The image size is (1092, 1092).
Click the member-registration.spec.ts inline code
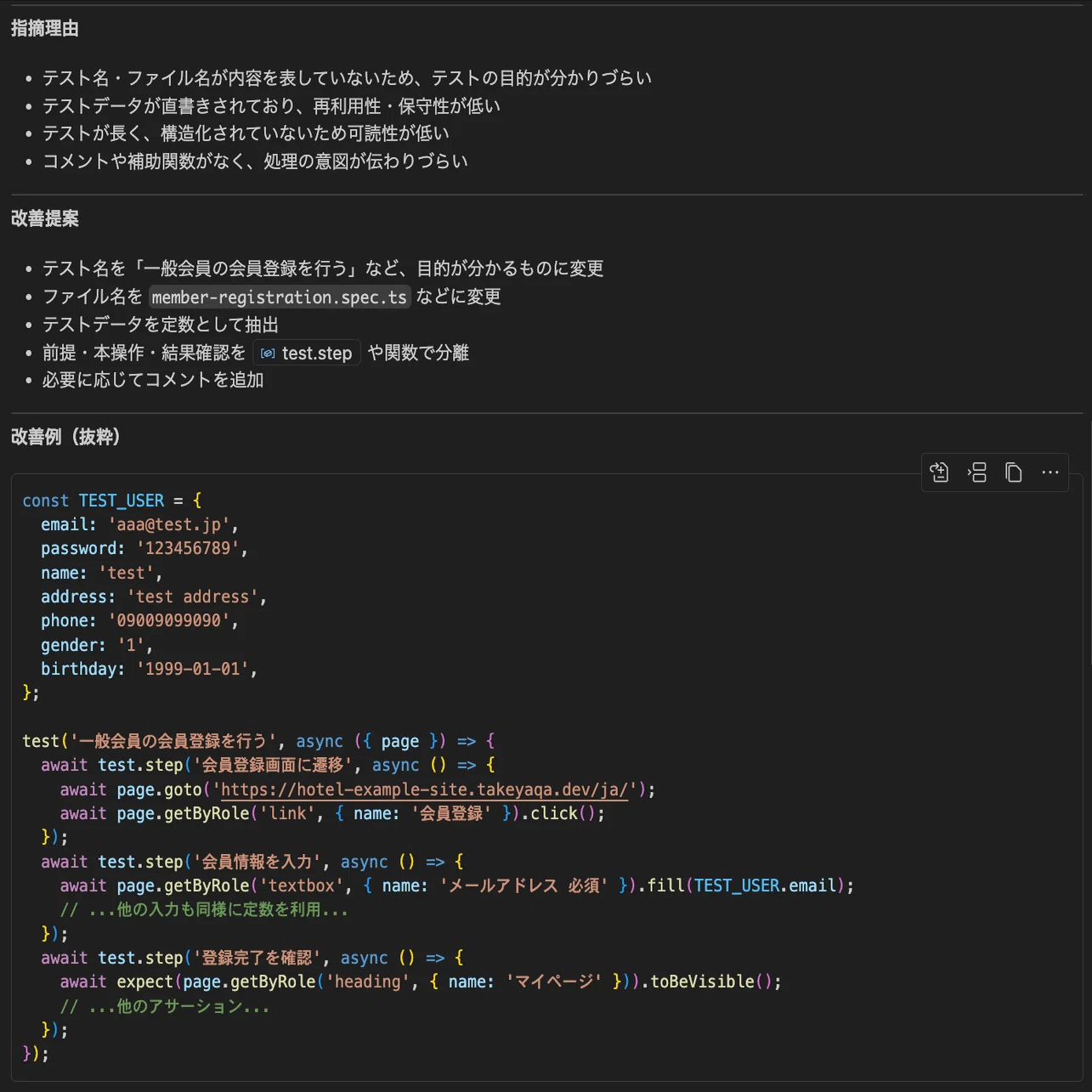click(279, 297)
